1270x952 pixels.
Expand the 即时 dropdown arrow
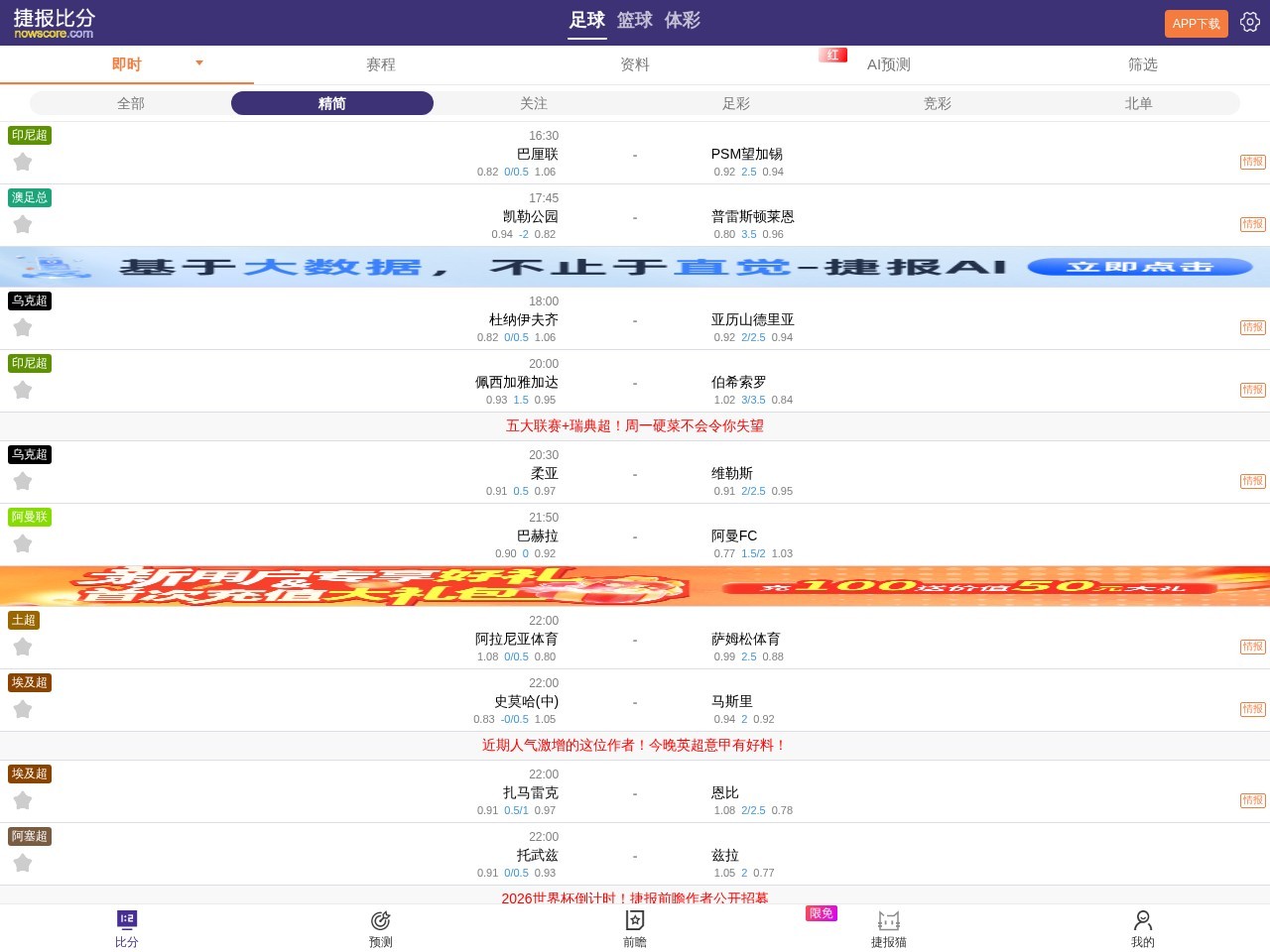click(198, 63)
